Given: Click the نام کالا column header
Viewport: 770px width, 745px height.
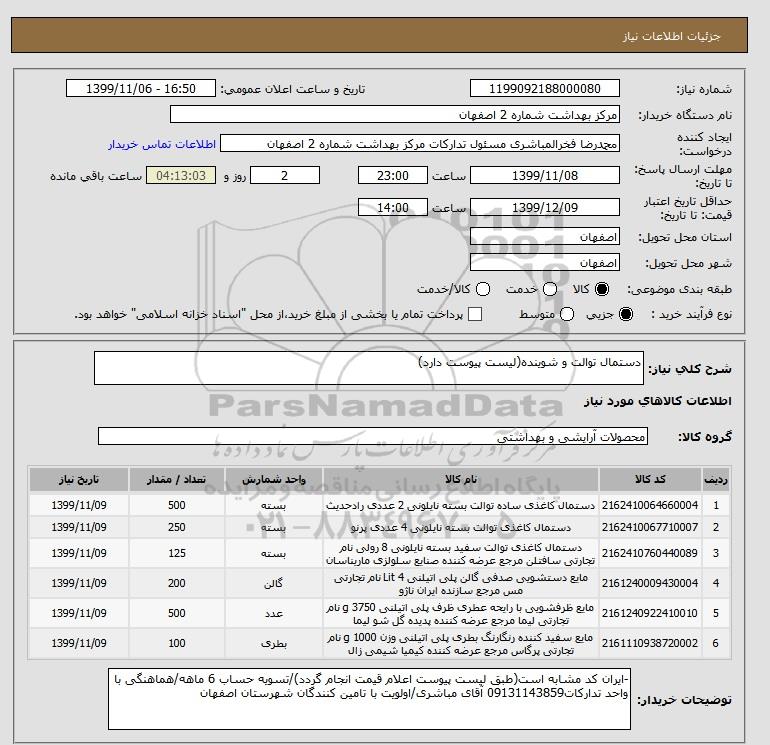Looking at the screenshot, I should (461, 479).
